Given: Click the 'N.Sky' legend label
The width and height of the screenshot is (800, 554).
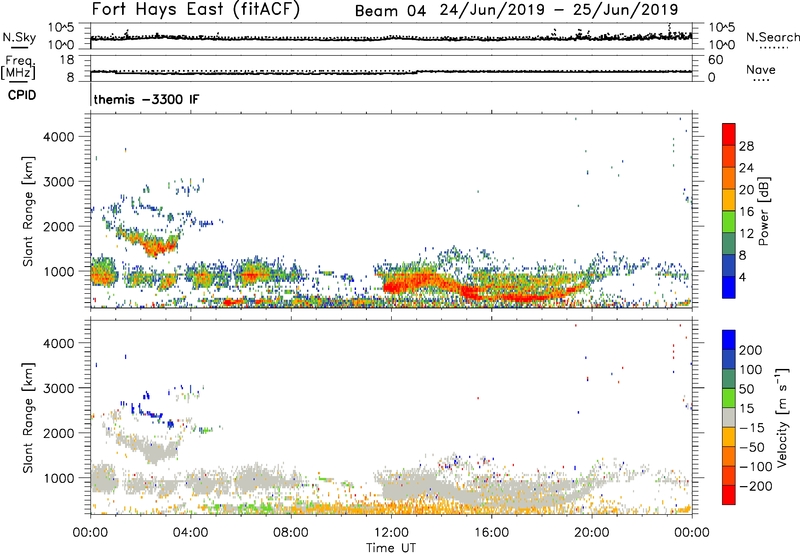Looking at the screenshot, I should coord(19,37).
